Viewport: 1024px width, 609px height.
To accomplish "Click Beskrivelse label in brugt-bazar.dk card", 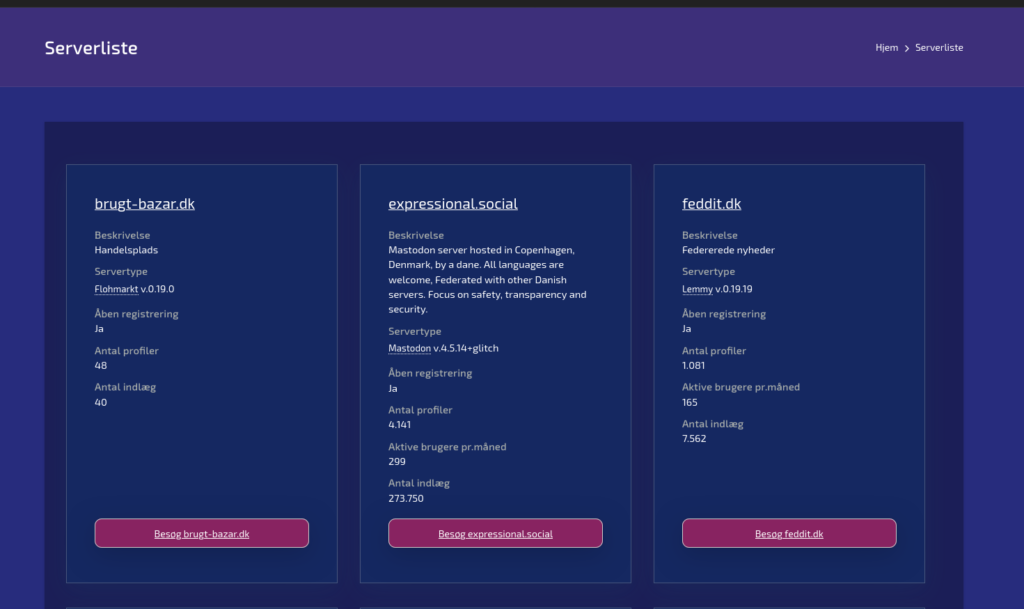I will pyautogui.click(x=122, y=235).
